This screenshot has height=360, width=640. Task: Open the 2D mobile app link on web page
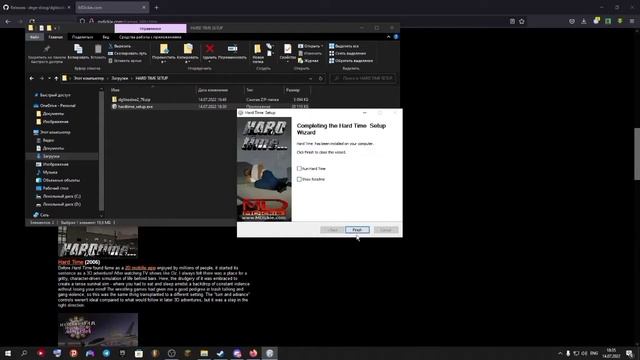point(140,268)
